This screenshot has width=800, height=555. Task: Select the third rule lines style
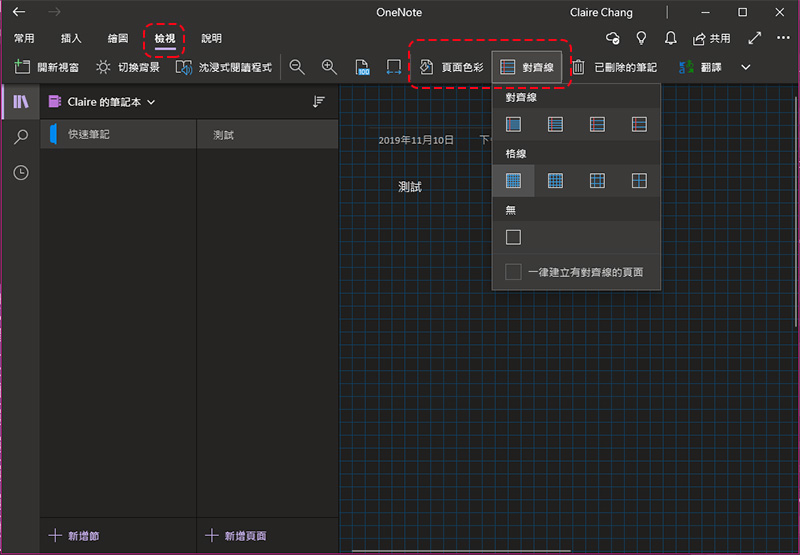[597, 124]
